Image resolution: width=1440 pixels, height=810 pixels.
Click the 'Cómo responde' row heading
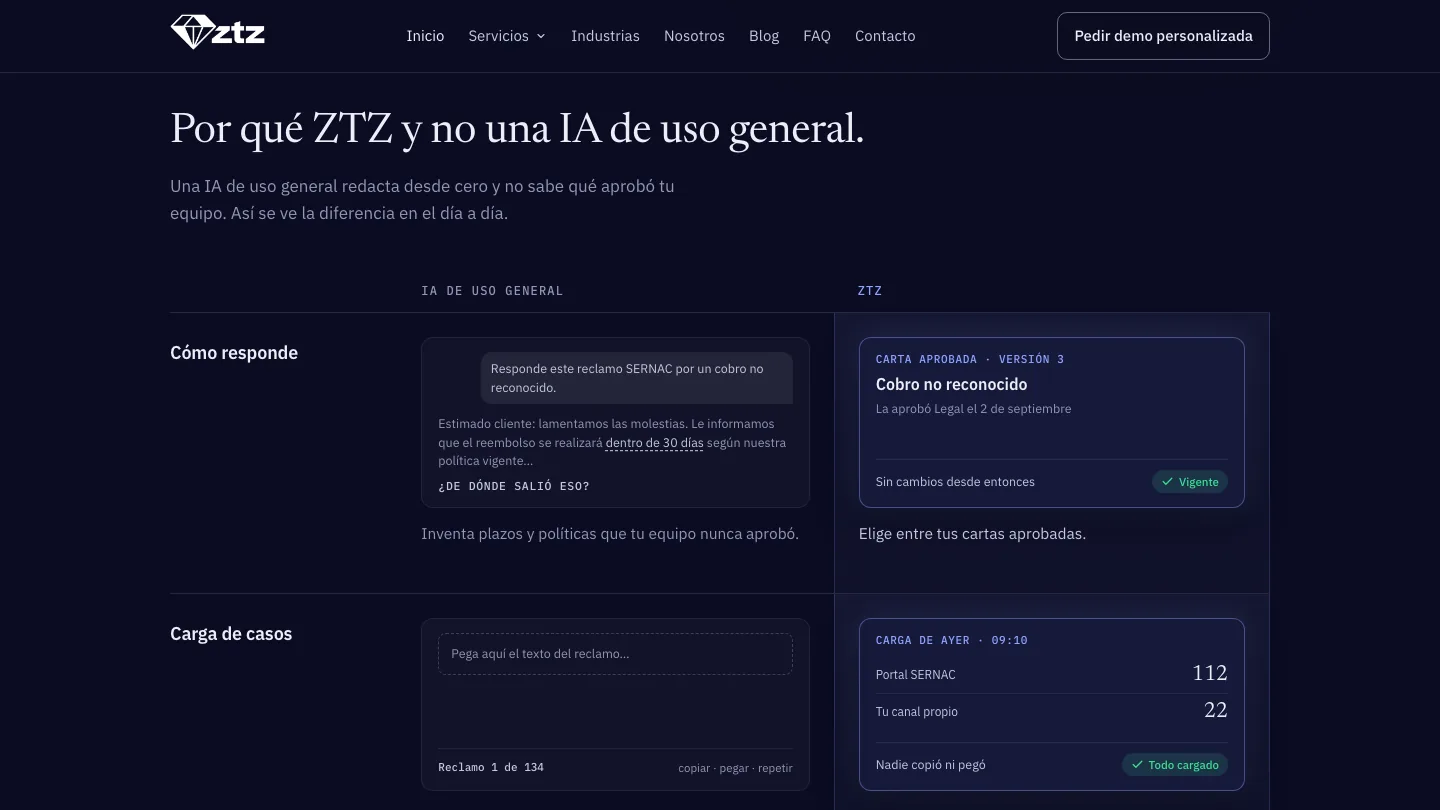[x=234, y=353]
